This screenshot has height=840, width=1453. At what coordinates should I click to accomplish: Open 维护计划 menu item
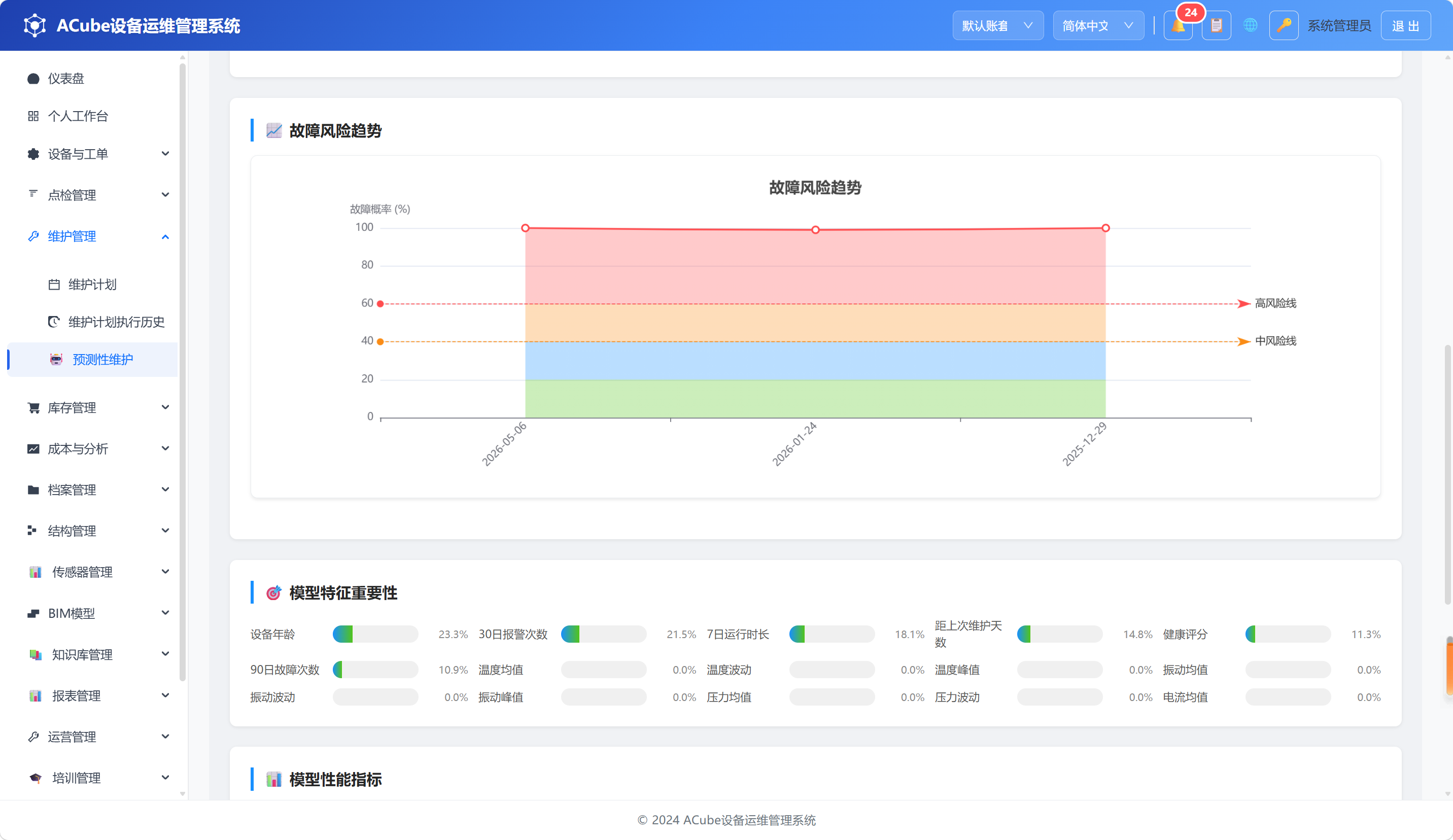pyautogui.click(x=92, y=284)
